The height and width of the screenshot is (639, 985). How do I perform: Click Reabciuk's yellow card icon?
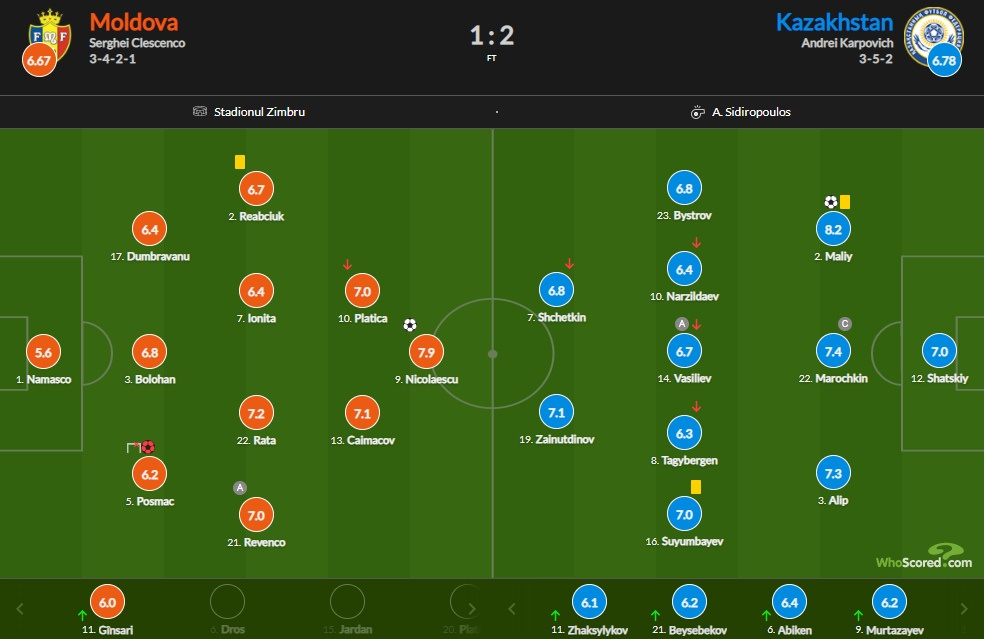[x=240, y=162]
